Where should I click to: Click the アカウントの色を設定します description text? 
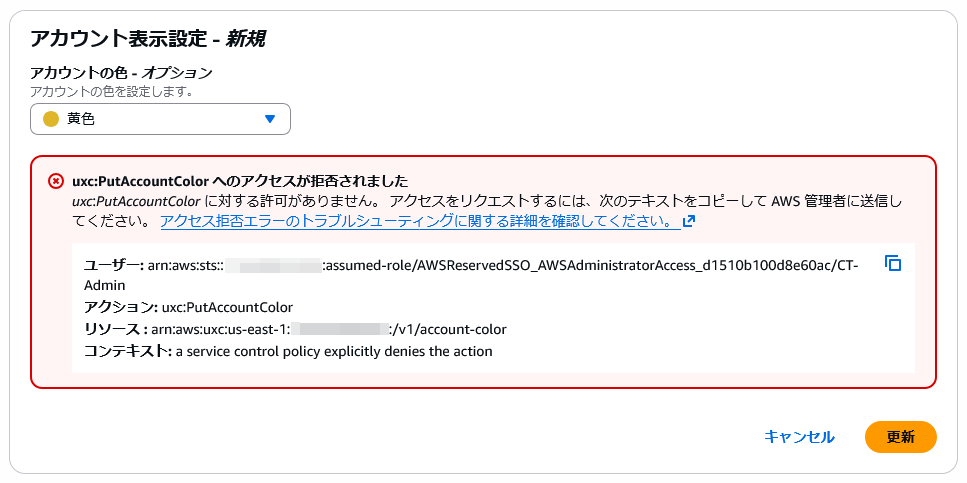tap(111, 91)
